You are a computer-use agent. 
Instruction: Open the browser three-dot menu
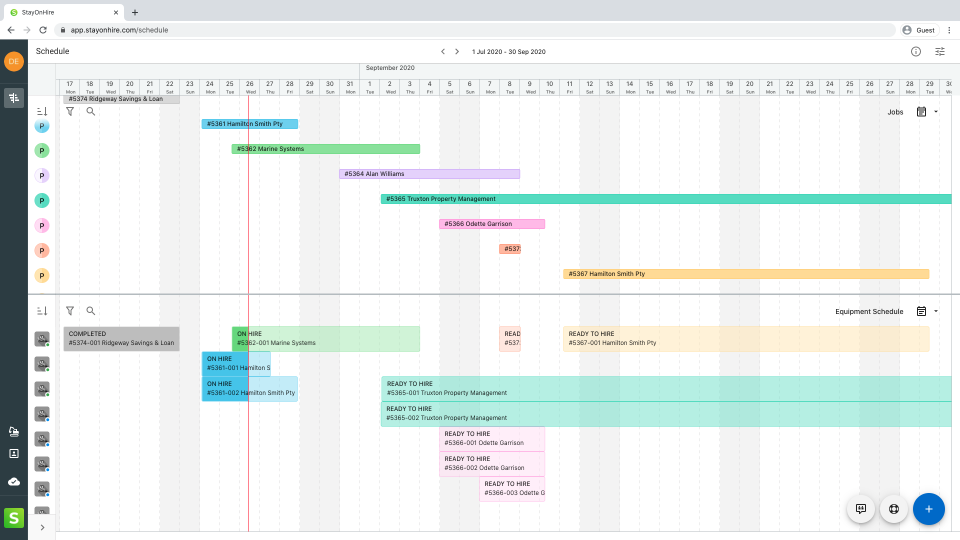tap(949, 30)
